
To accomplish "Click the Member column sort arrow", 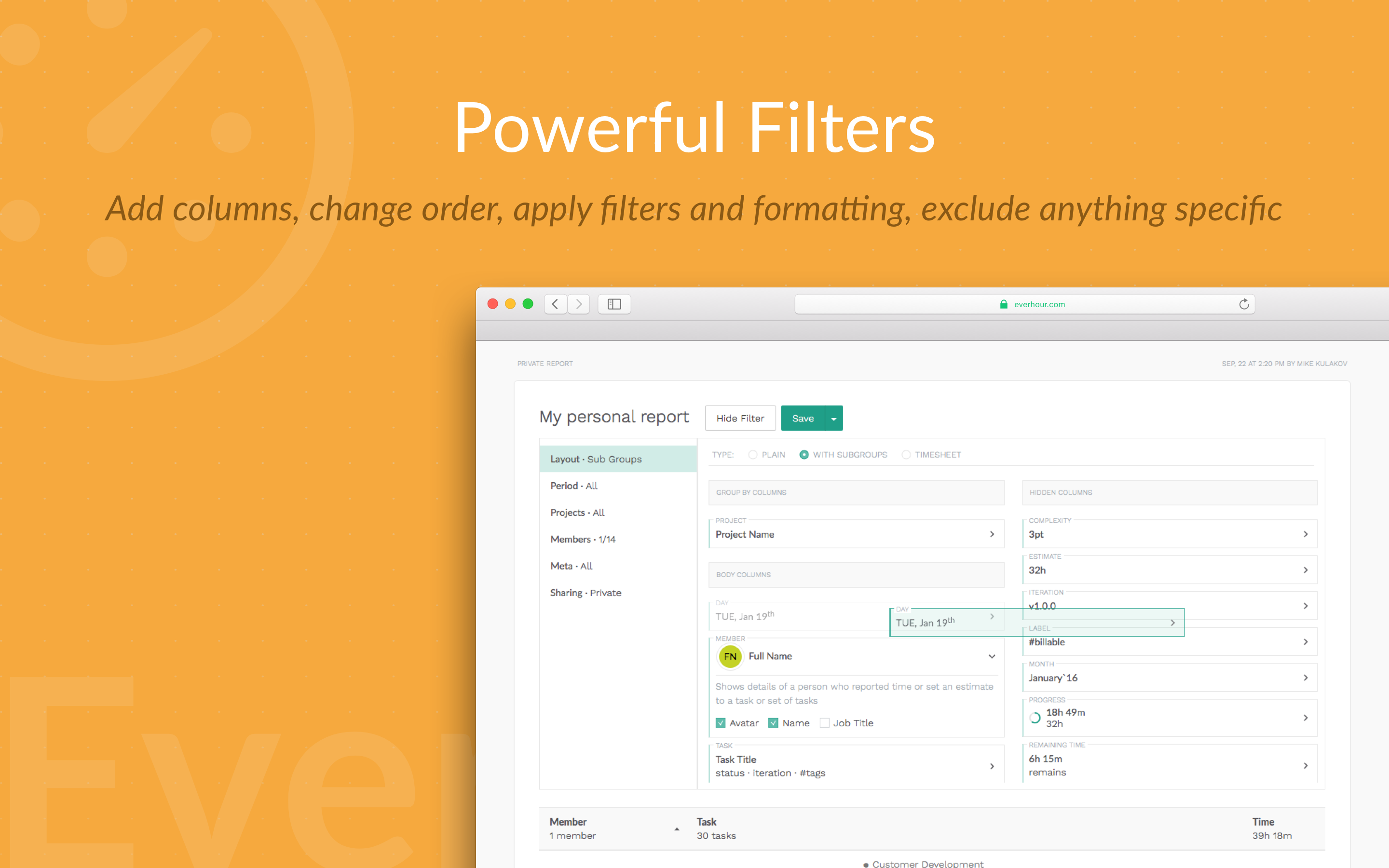I will click(677, 829).
